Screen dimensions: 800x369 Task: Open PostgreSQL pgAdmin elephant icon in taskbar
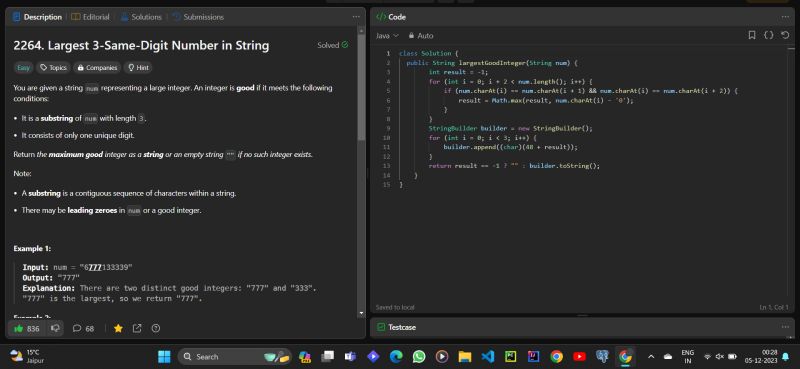pyautogui.click(x=603, y=356)
